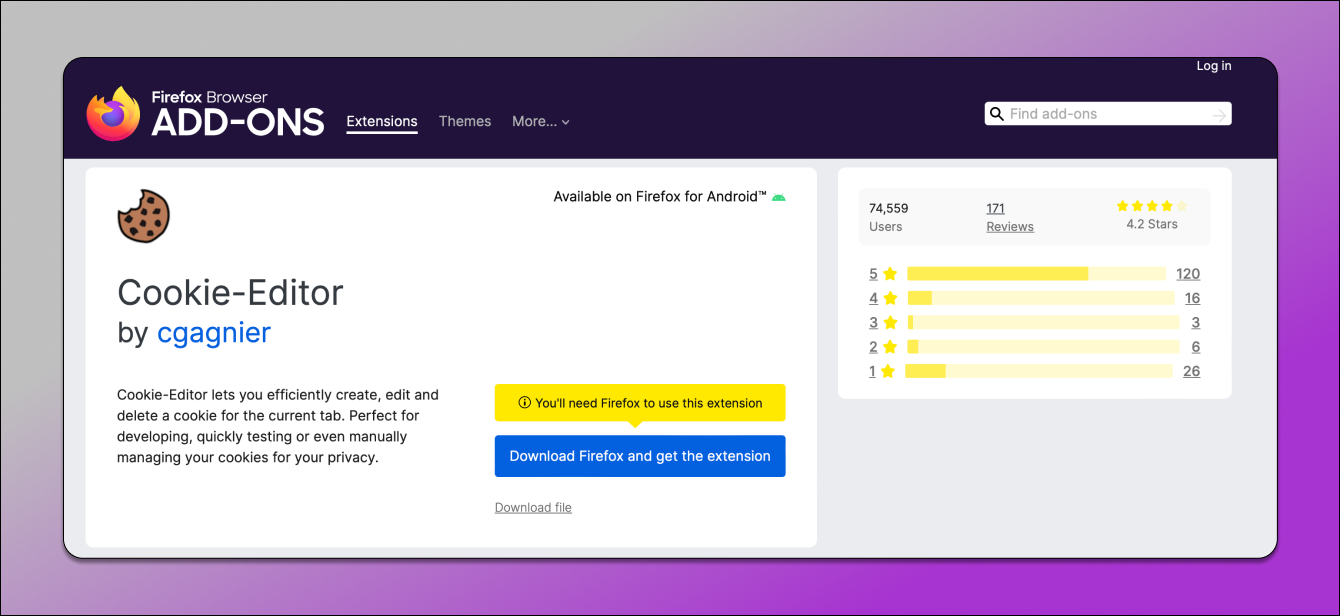Click Download Firefox and get the extension
The height and width of the screenshot is (616, 1340).
point(640,456)
